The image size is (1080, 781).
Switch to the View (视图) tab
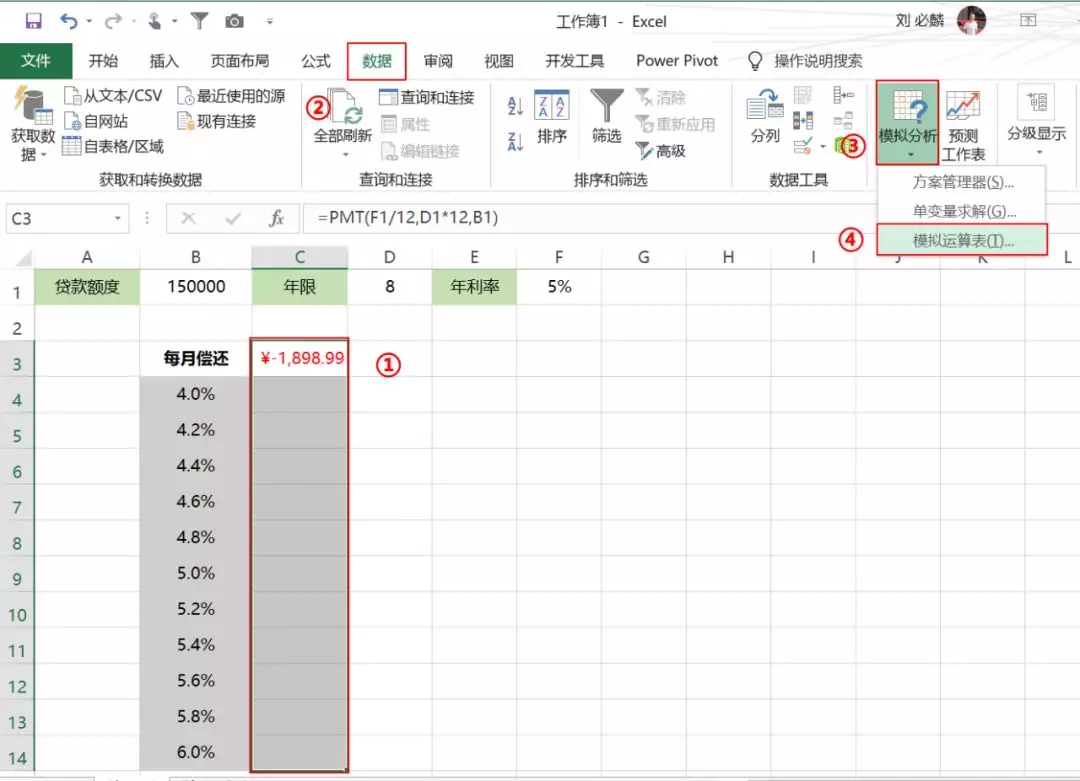(499, 61)
